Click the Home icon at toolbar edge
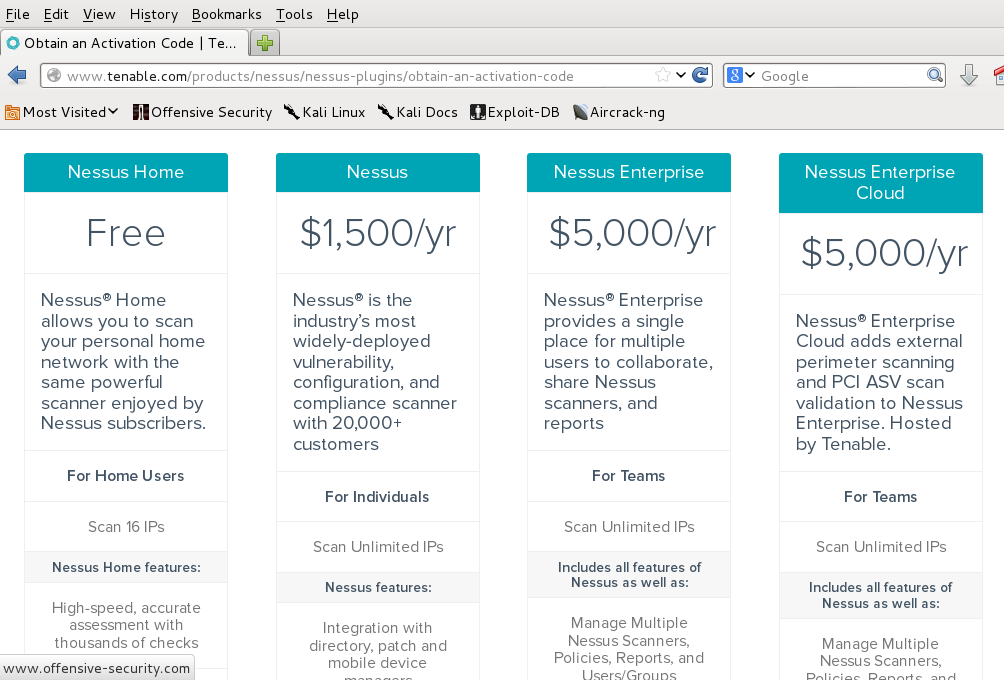The image size is (1004, 680). tap(999, 76)
